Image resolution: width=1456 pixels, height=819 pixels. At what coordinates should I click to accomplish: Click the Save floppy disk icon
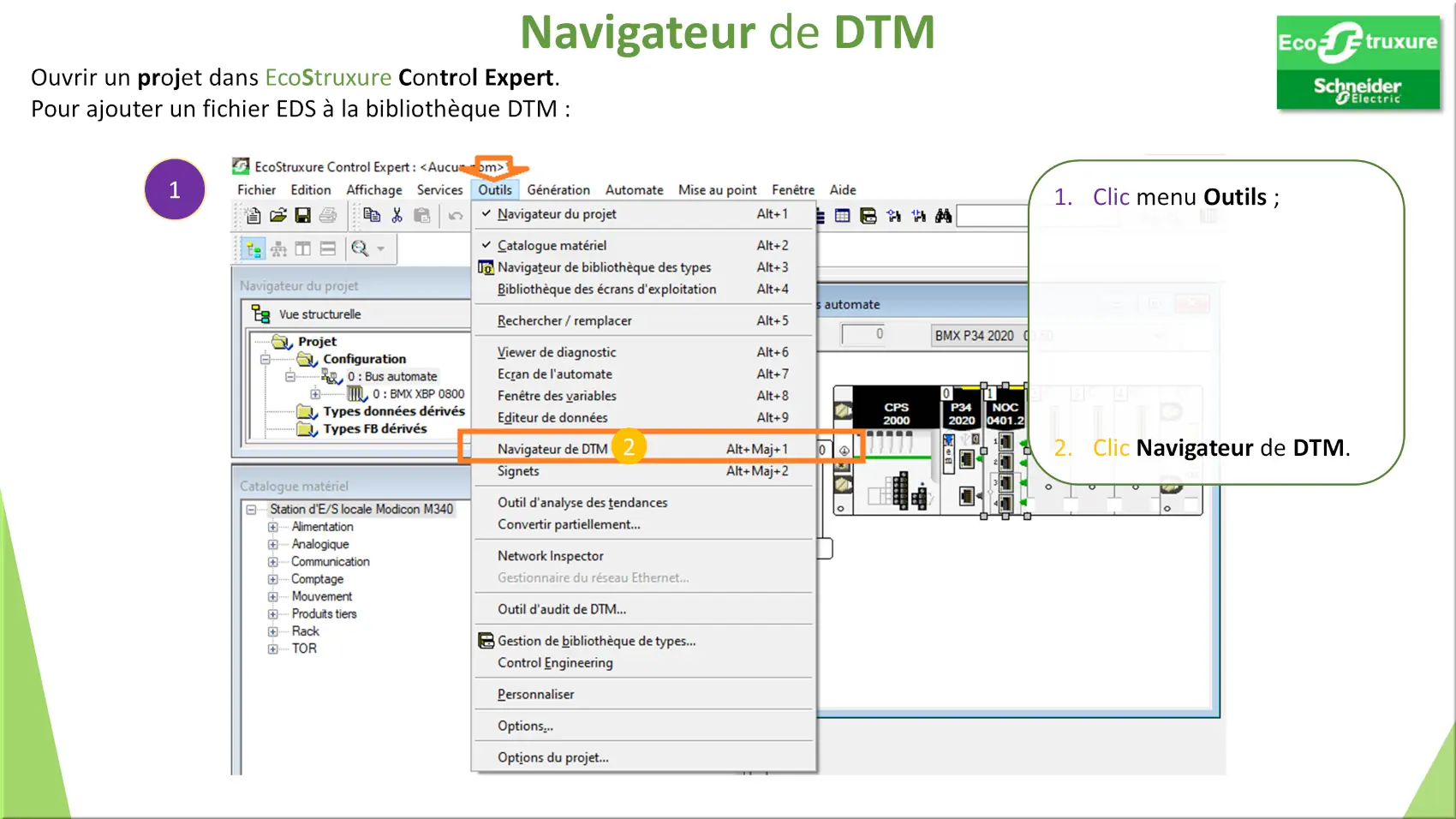click(302, 216)
